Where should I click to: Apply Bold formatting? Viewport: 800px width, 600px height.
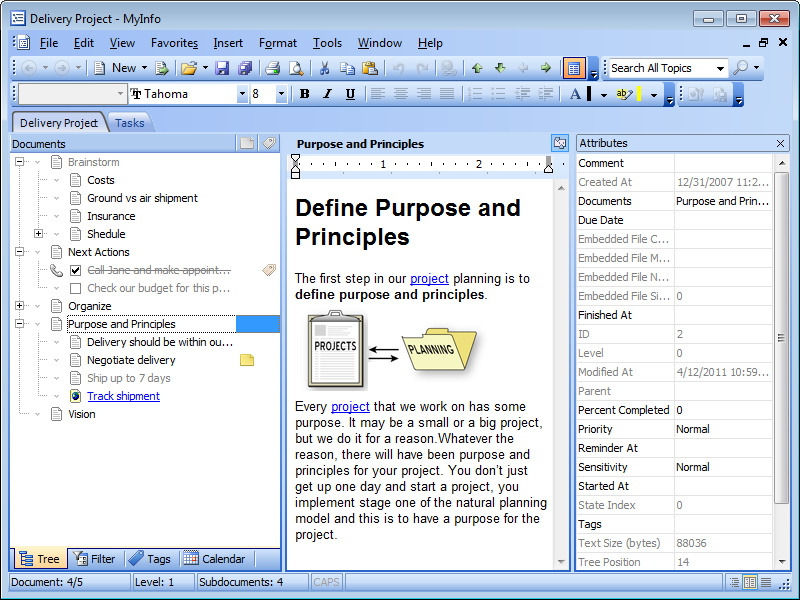point(305,94)
